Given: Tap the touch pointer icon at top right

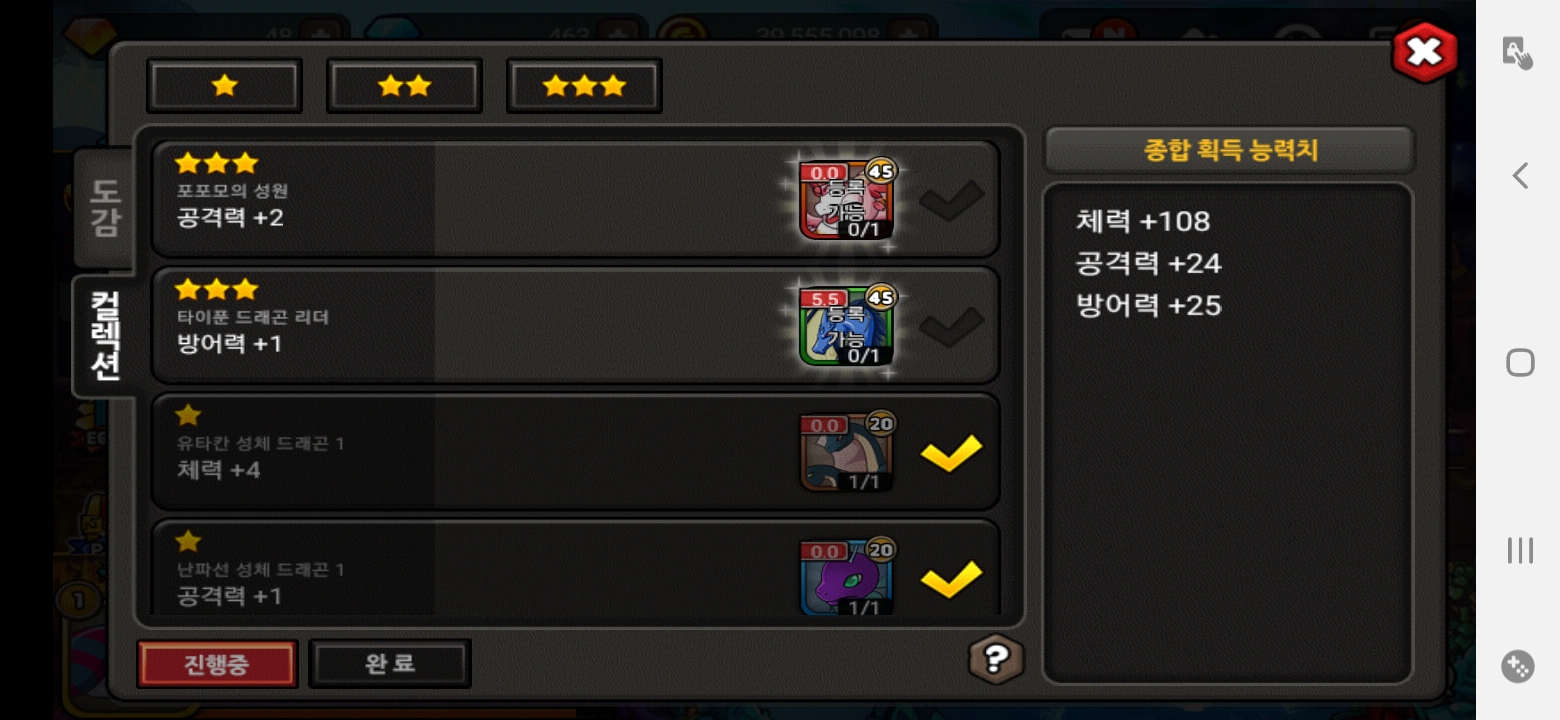Looking at the screenshot, I should (x=1518, y=52).
